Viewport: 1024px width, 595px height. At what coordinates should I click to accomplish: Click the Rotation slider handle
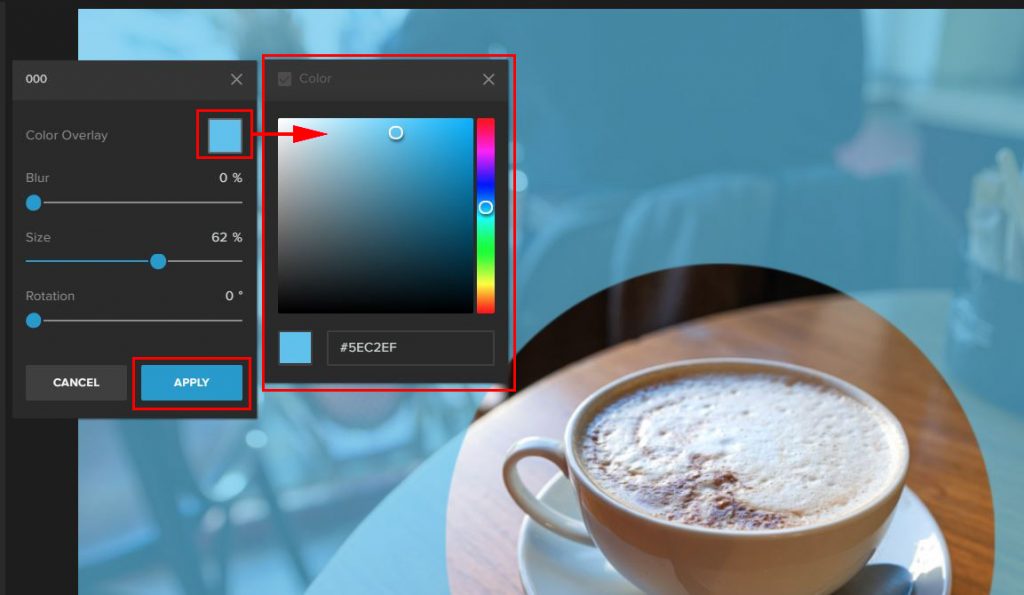(x=33, y=320)
